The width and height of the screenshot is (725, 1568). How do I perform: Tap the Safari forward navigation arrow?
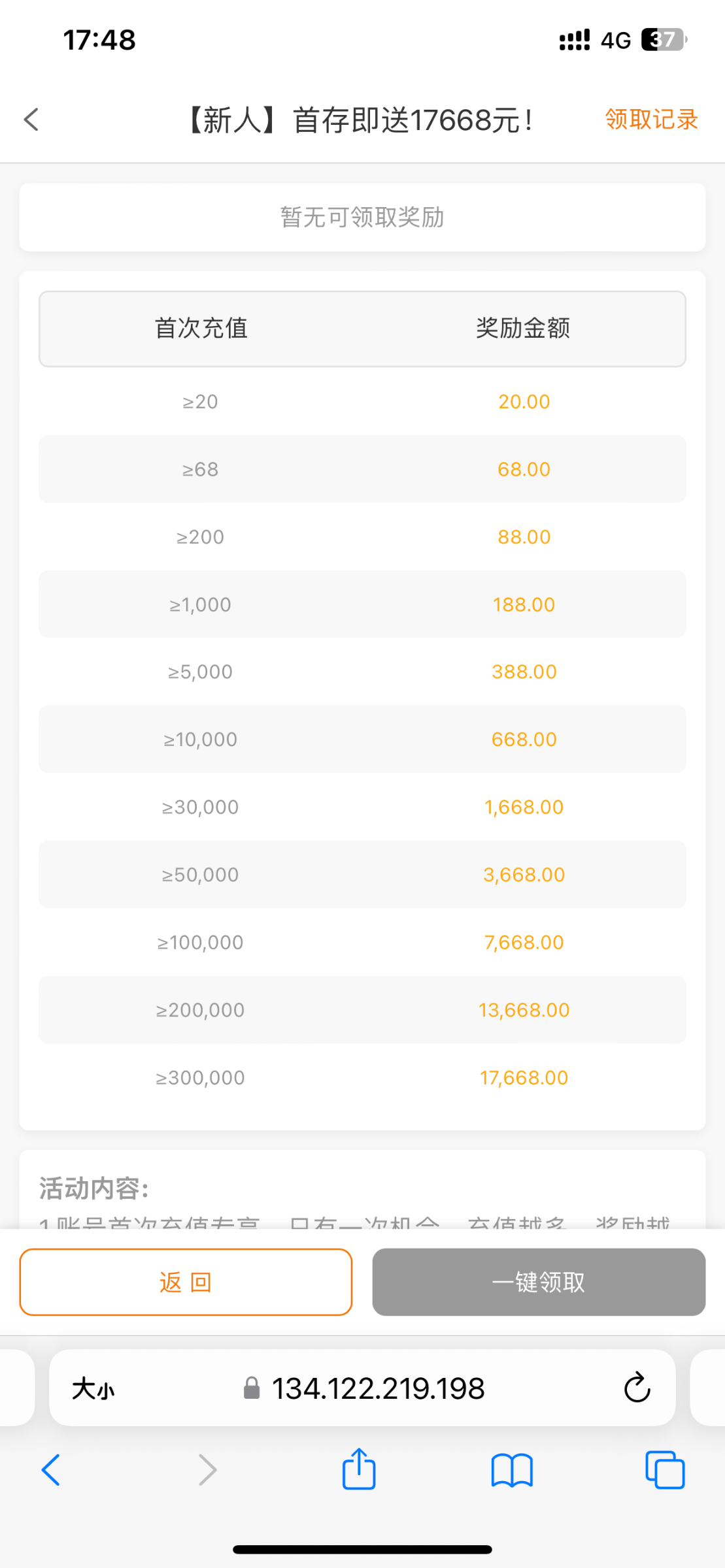pyautogui.click(x=207, y=1470)
